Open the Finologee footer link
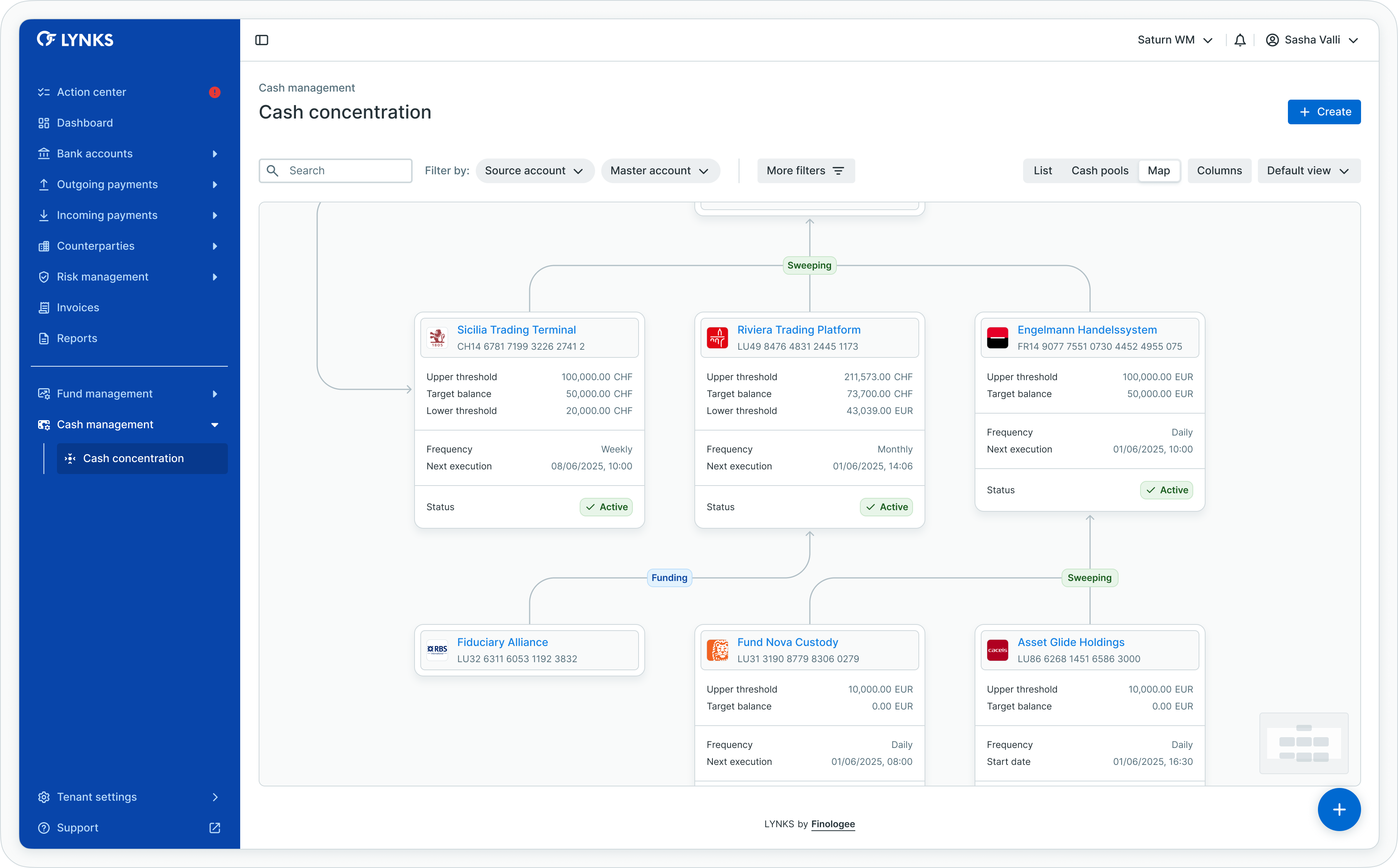 pyautogui.click(x=833, y=824)
